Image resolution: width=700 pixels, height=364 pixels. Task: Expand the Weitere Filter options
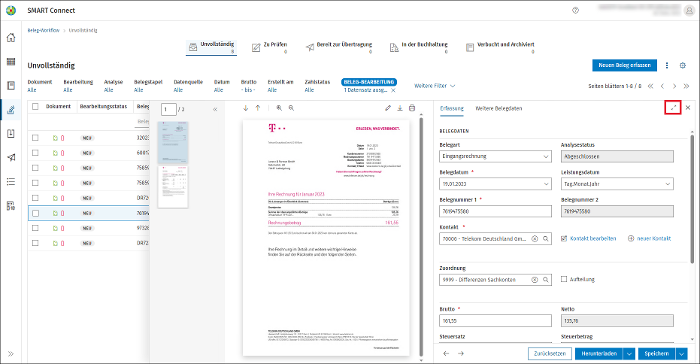(x=434, y=86)
